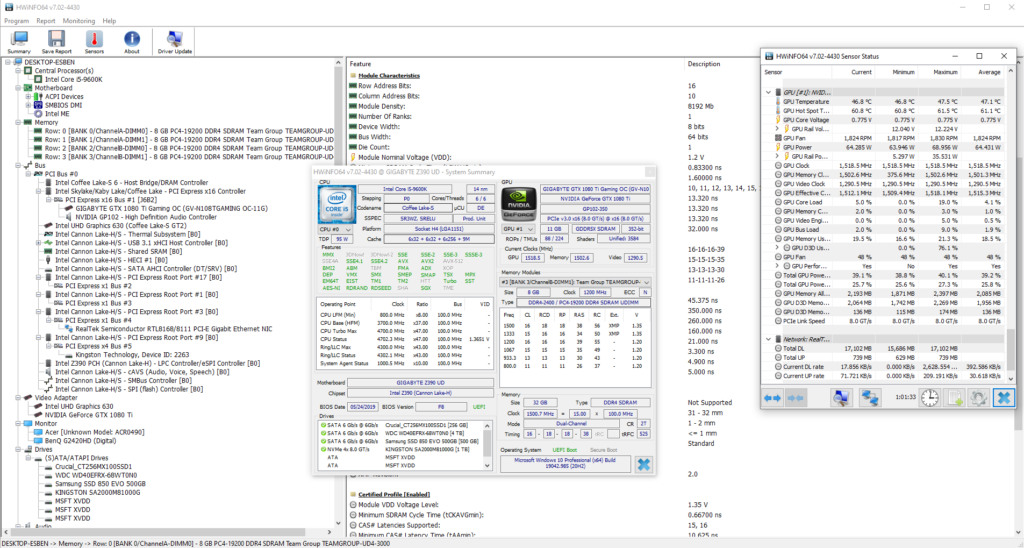Click the Acer monitor tree icon
The height and width of the screenshot is (548, 1024).
(39, 432)
